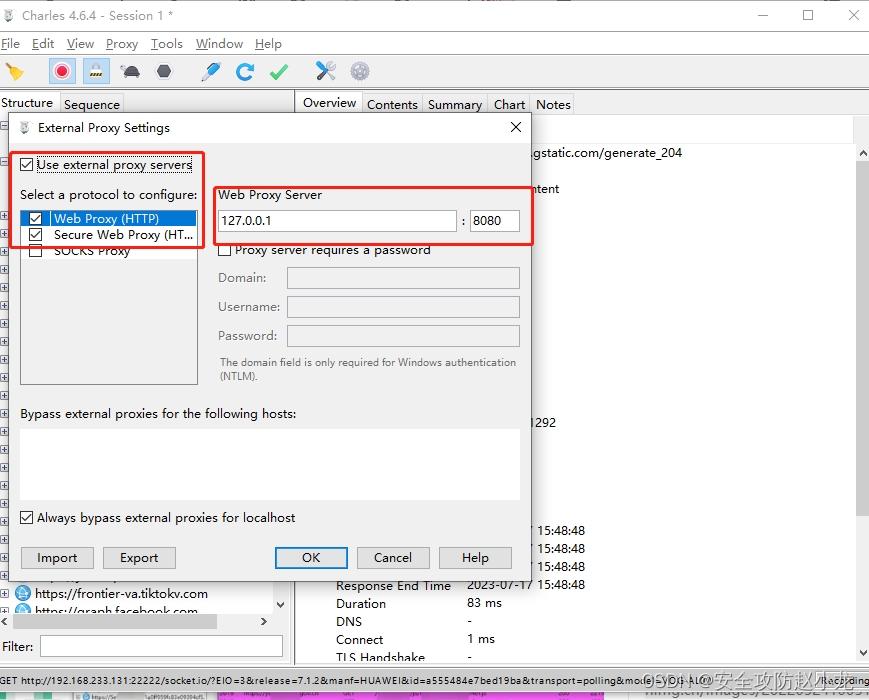869x700 pixels.
Task: Click the globe icon beside frontier-va.tiktokv.com
Action: click(23, 594)
